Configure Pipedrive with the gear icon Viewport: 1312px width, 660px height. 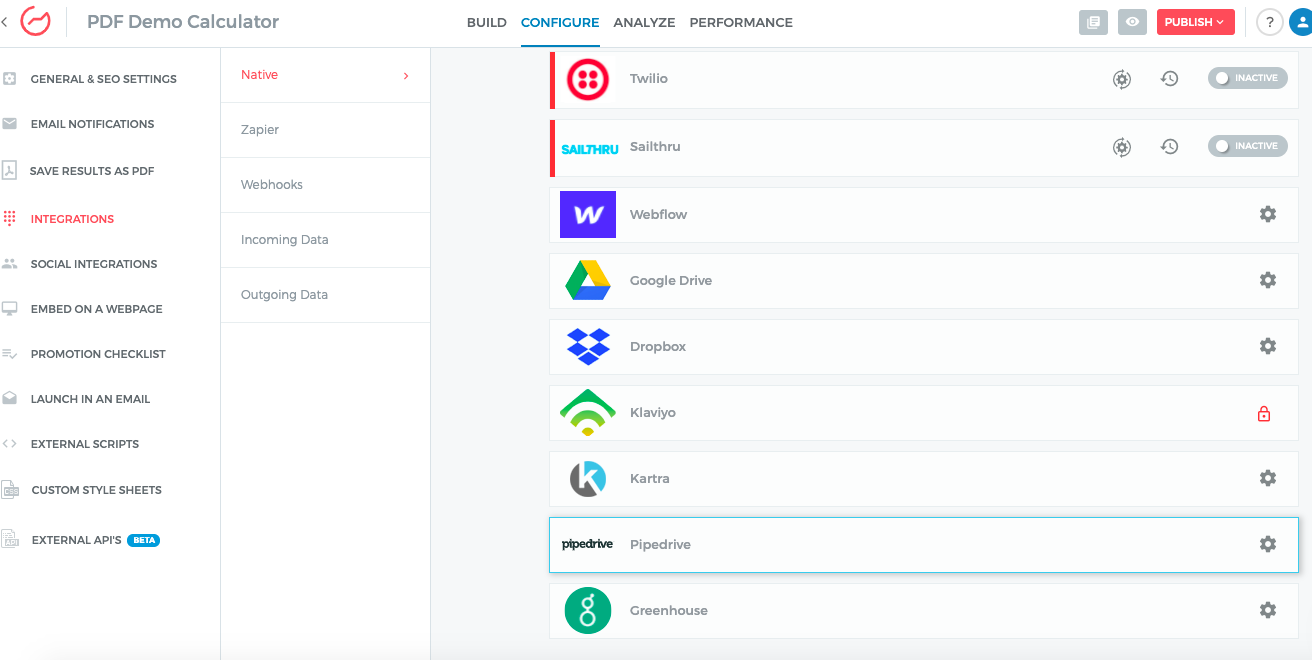1268,544
